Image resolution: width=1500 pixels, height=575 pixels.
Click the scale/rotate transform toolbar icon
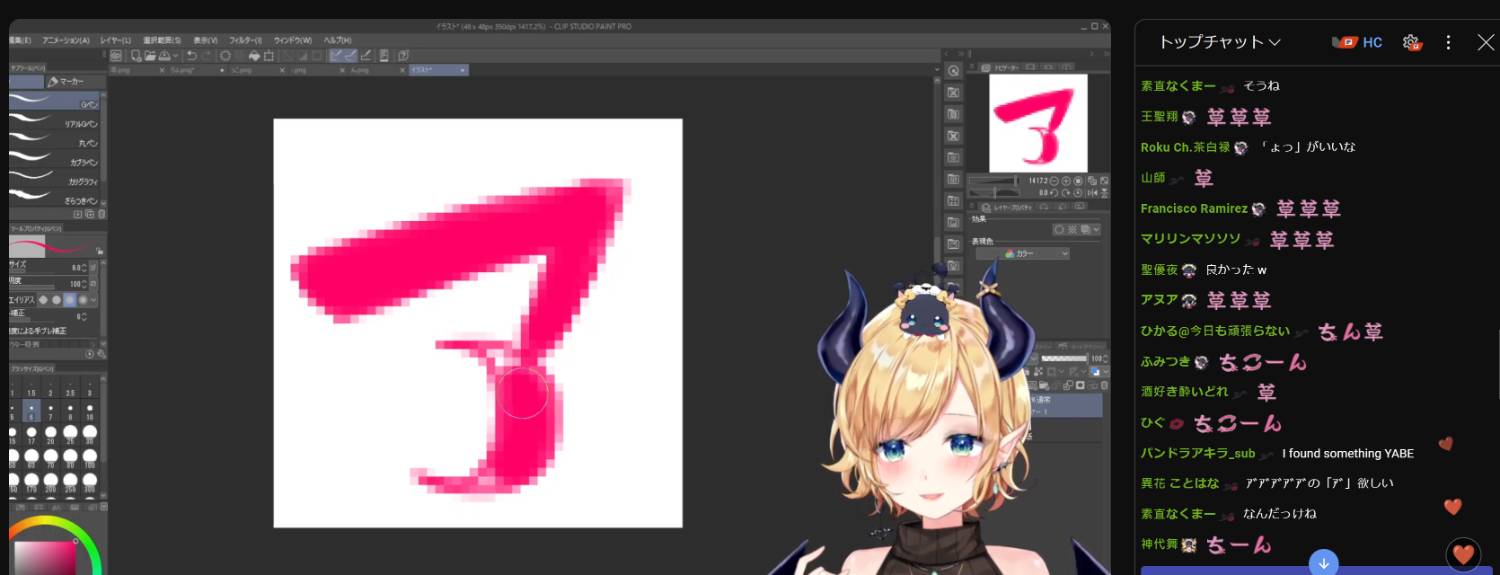click(x=269, y=56)
